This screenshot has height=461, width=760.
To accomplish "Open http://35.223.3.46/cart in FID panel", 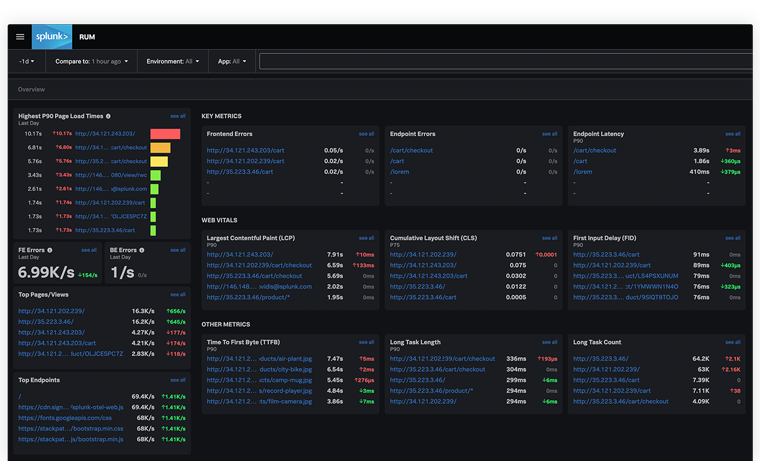I will (606, 254).
